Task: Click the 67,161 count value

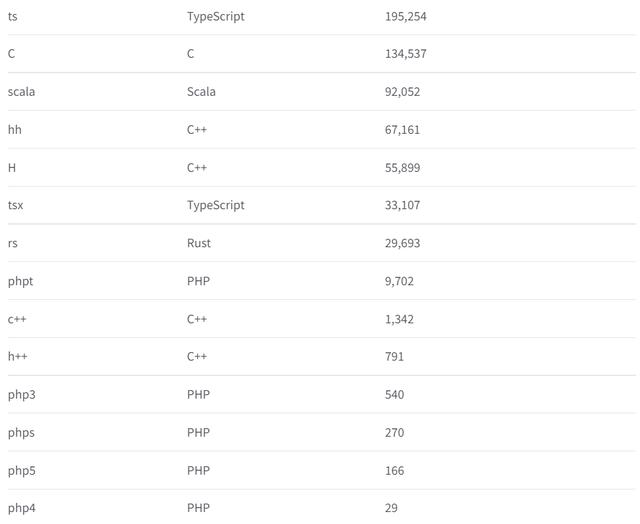Action: click(x=402, y=130)
